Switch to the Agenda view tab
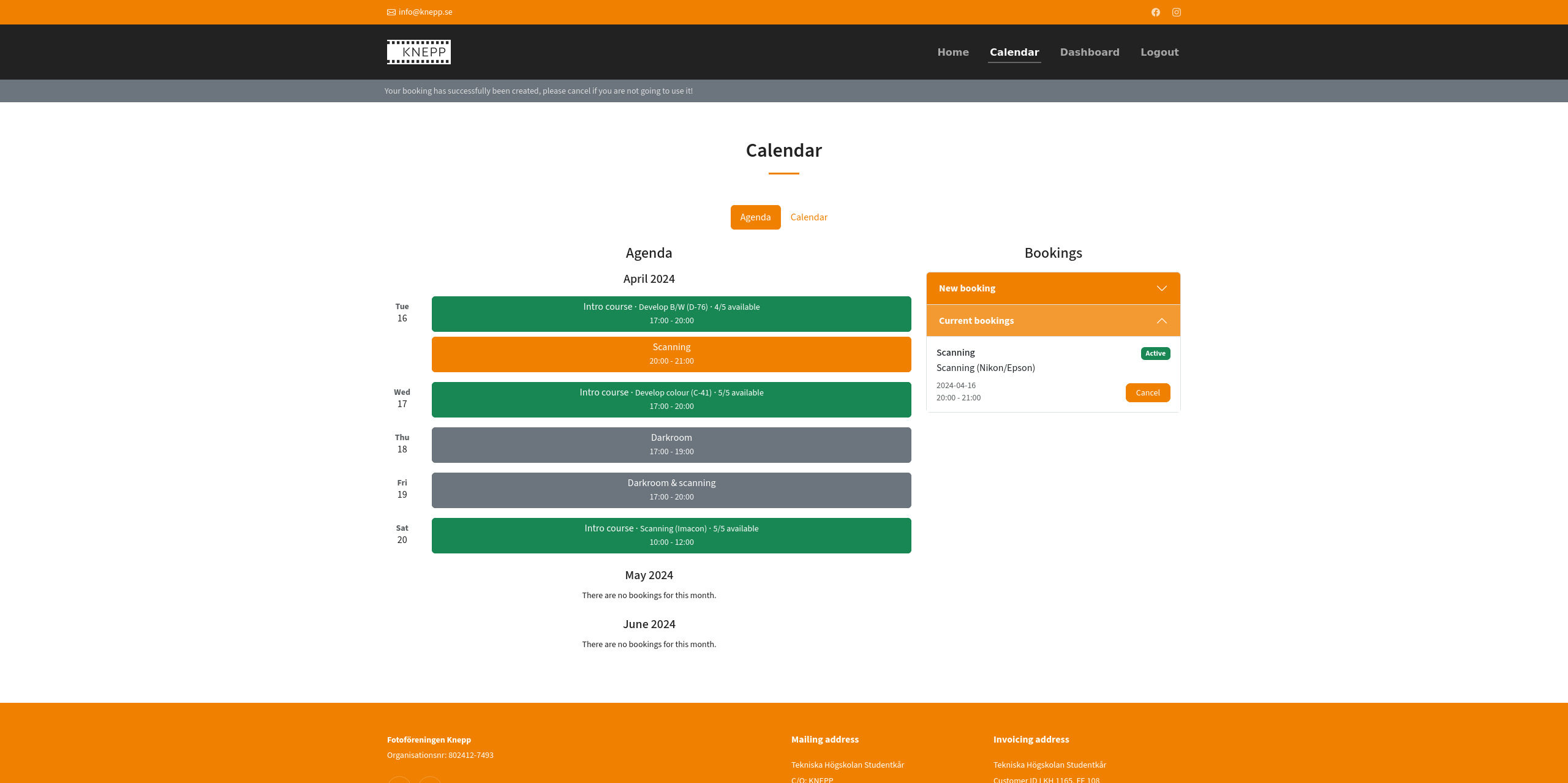 (x=755, y=217)
